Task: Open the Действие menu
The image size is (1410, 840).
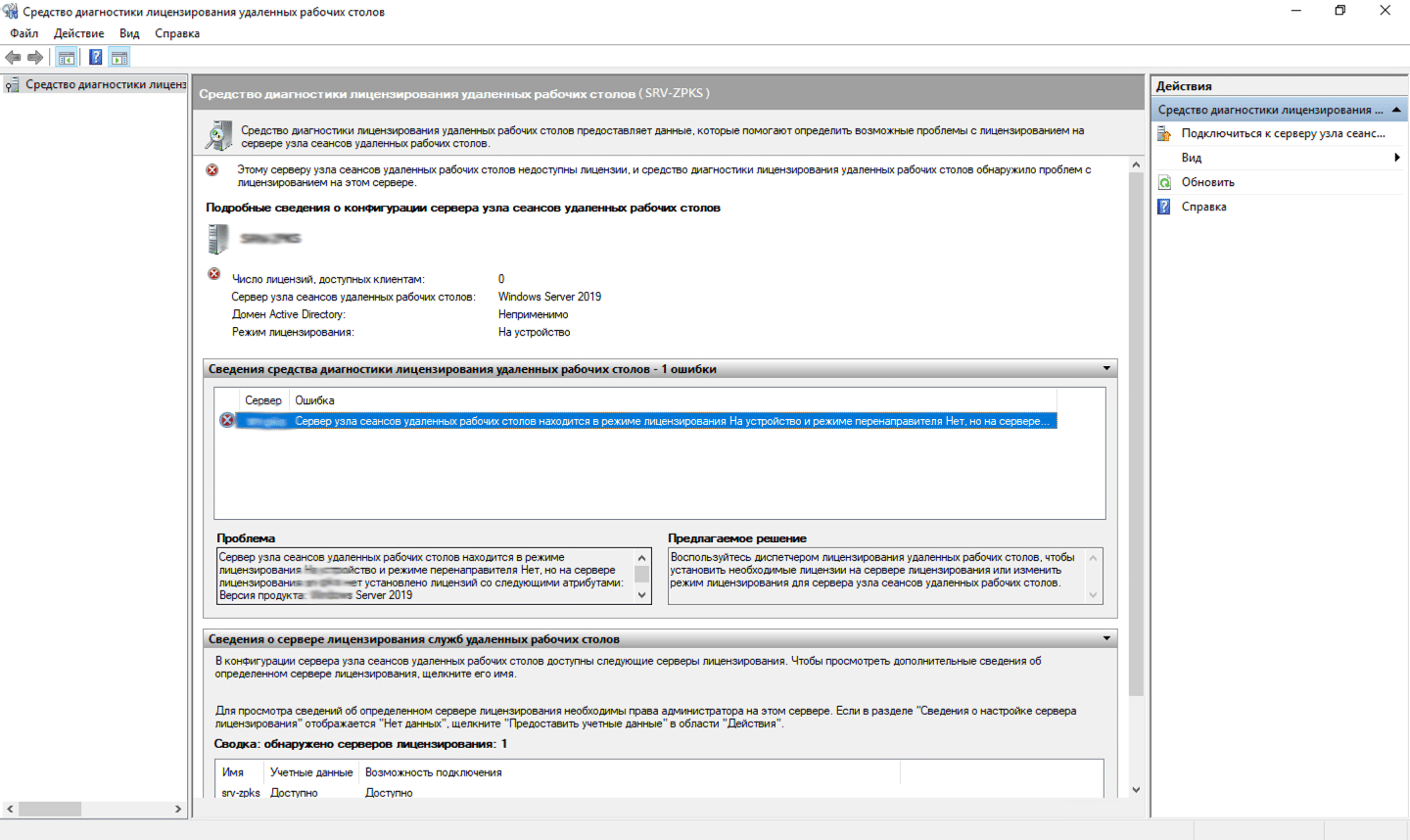Action: coord(78,33)
